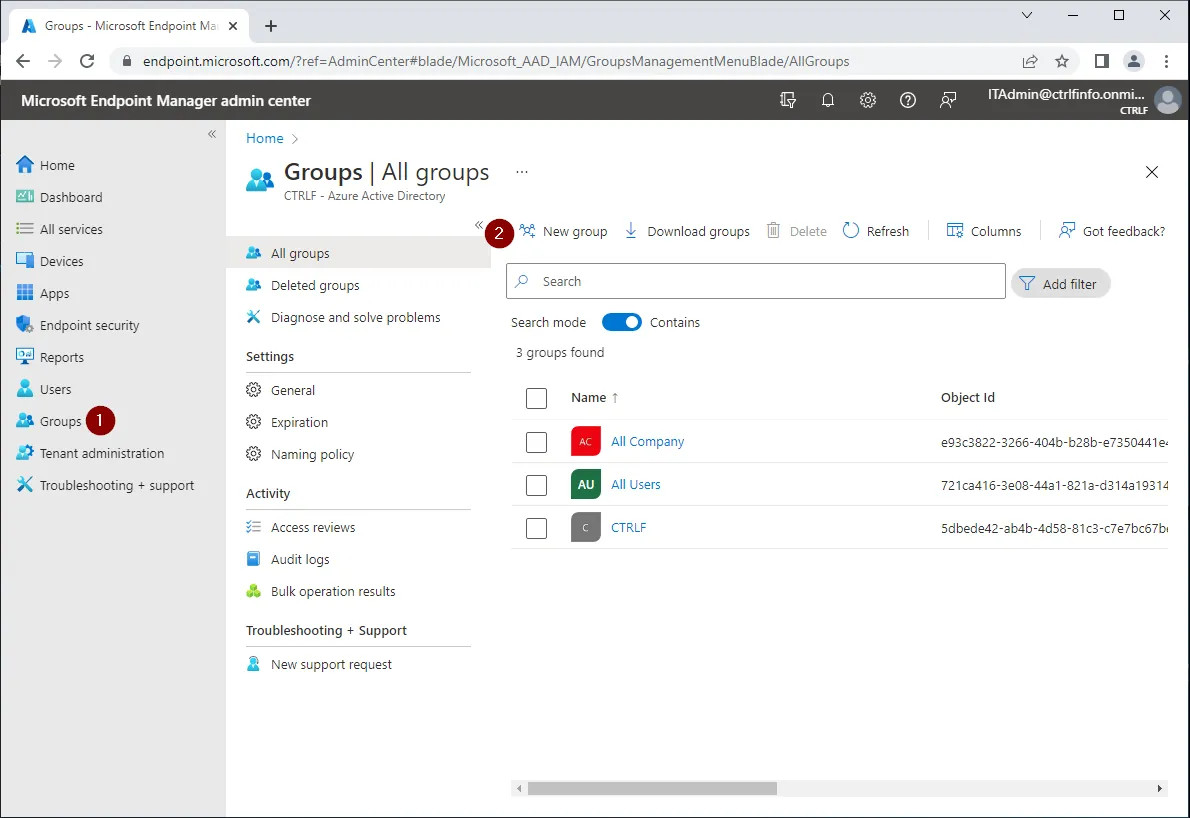Open Reports in the sidebar
Image resolution: width=1190 pixels, height=818 pixels.
[x=50, y=357]
